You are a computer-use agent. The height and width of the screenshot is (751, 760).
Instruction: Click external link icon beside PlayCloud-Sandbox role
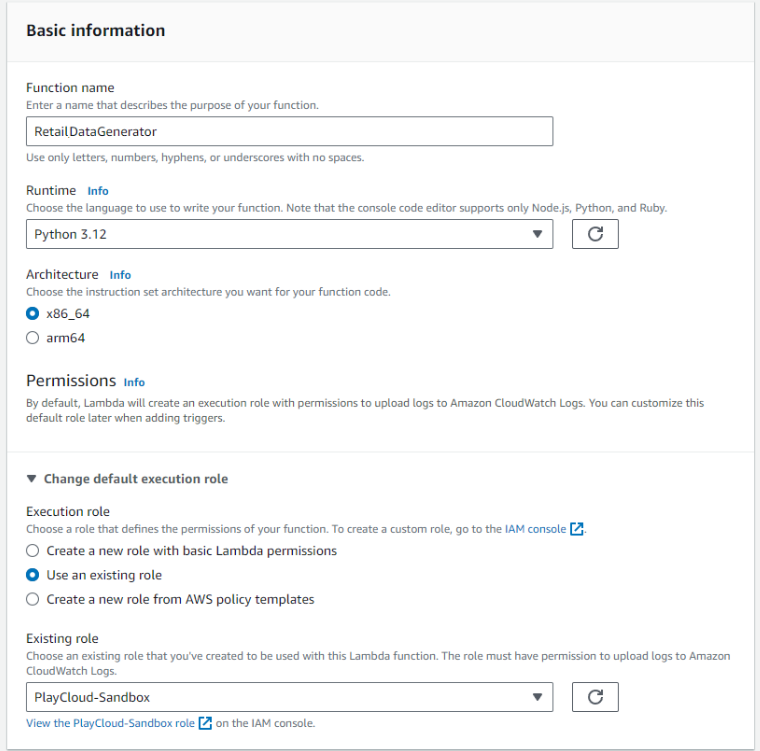click(x=205, y=723)
